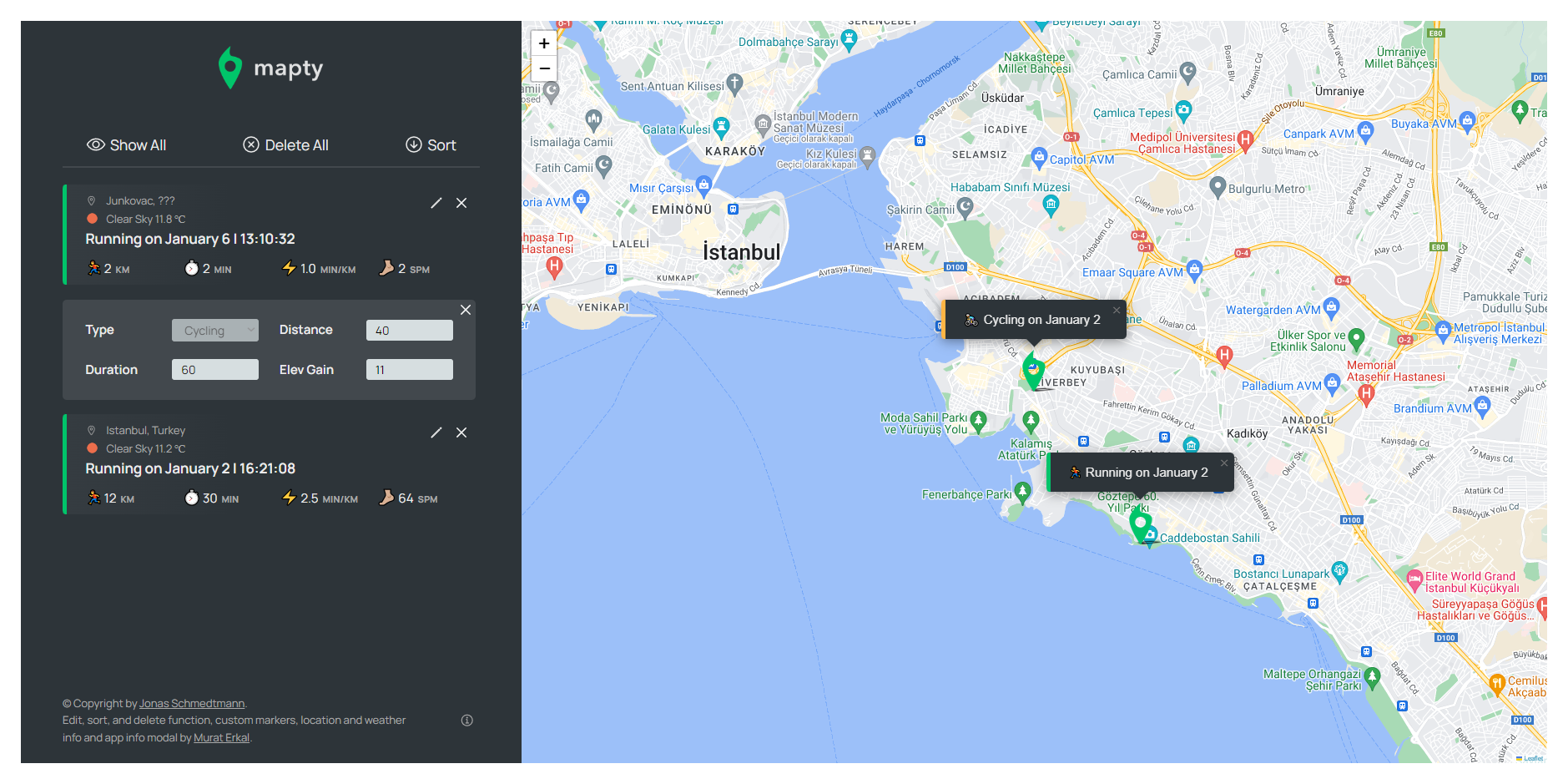Screen dimensions: 1568x784
Task: Open the Murat Erkal link
Action: pos(221,737)
